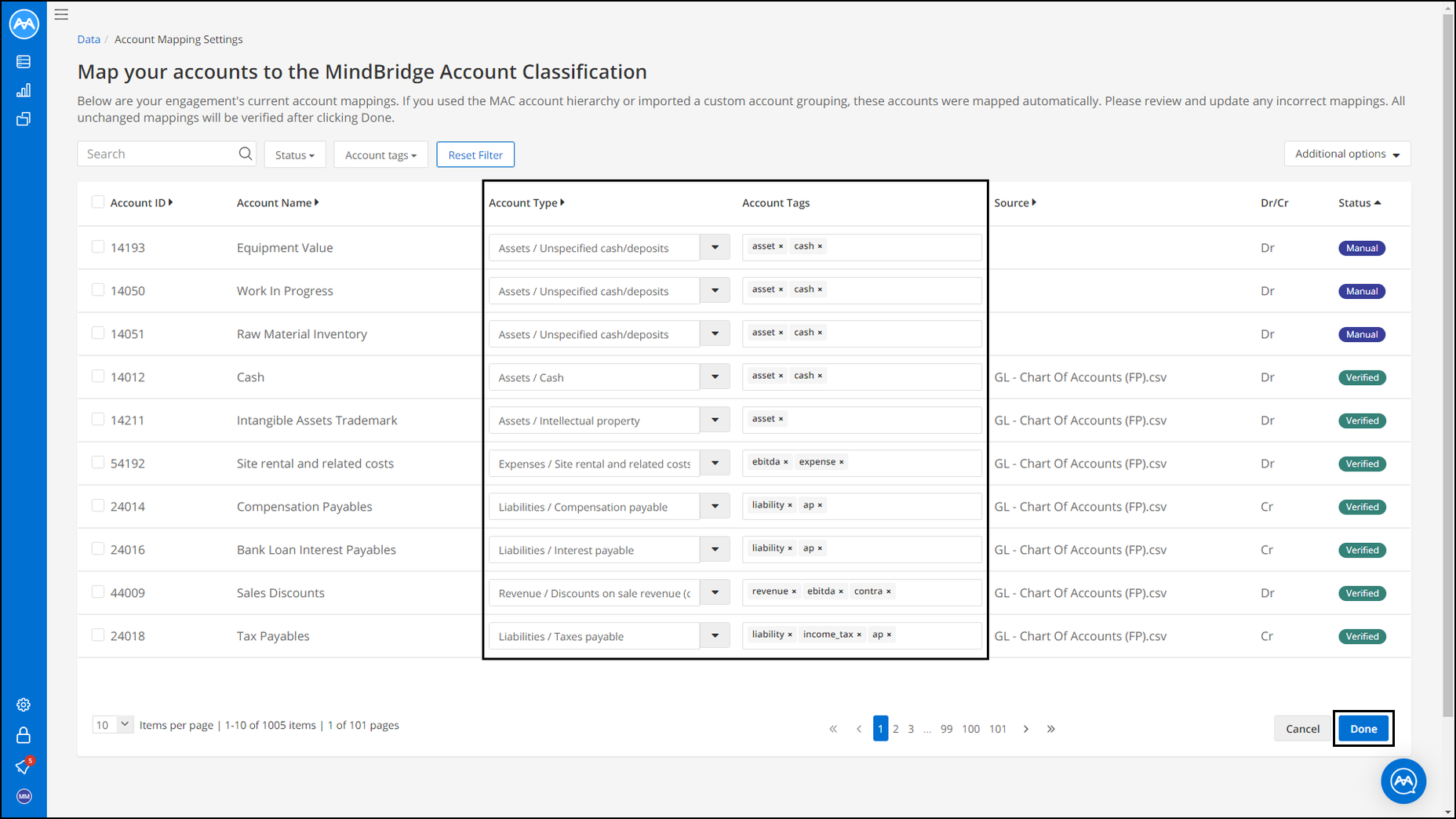This screenshot has width=1456, height=819.
Task: Click the search magnifier icon
Action: 246,154
